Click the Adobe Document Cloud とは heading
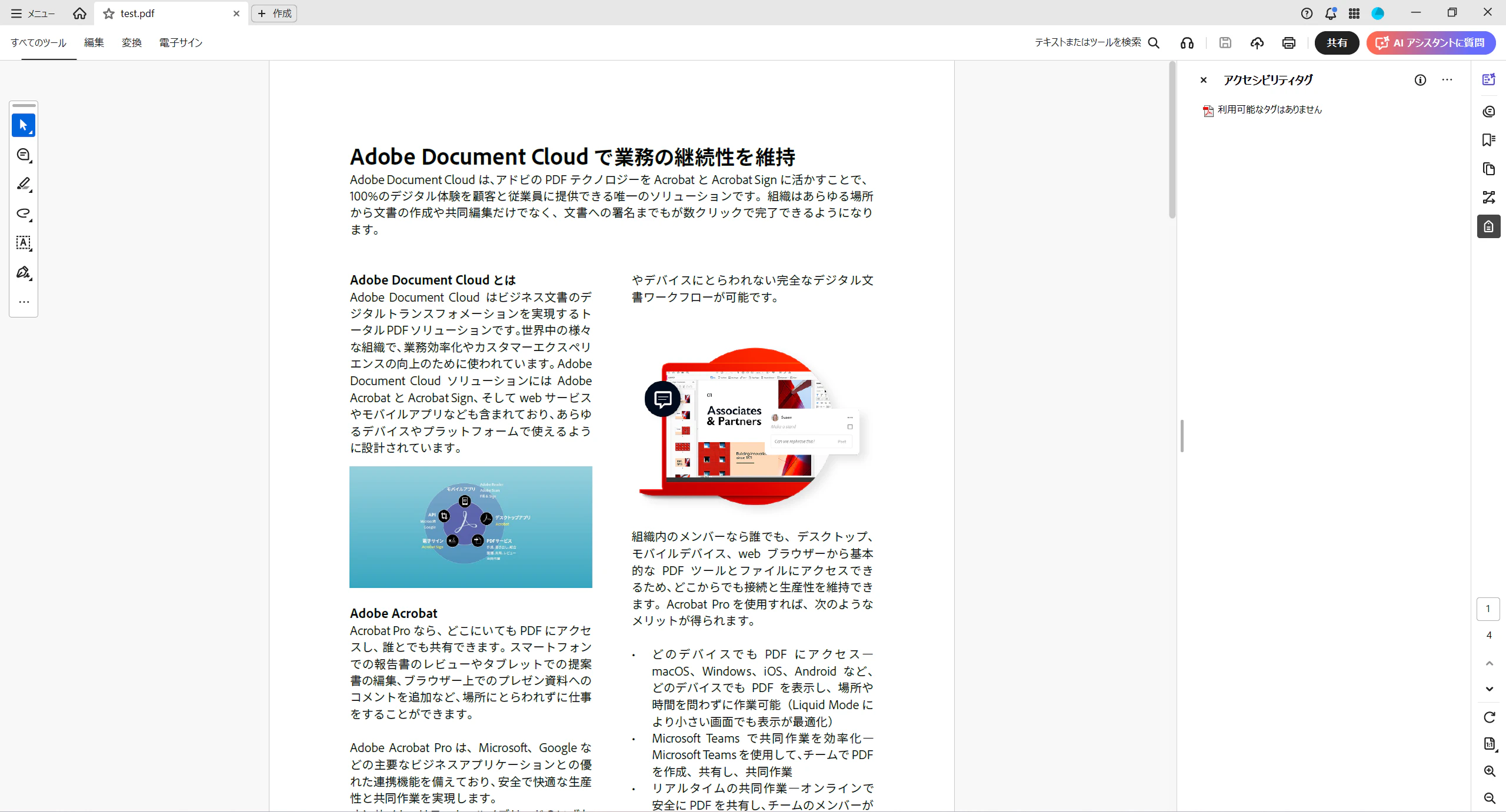Image resolution: width=1506 pixels, height=812 pixels. click(432, 280)
